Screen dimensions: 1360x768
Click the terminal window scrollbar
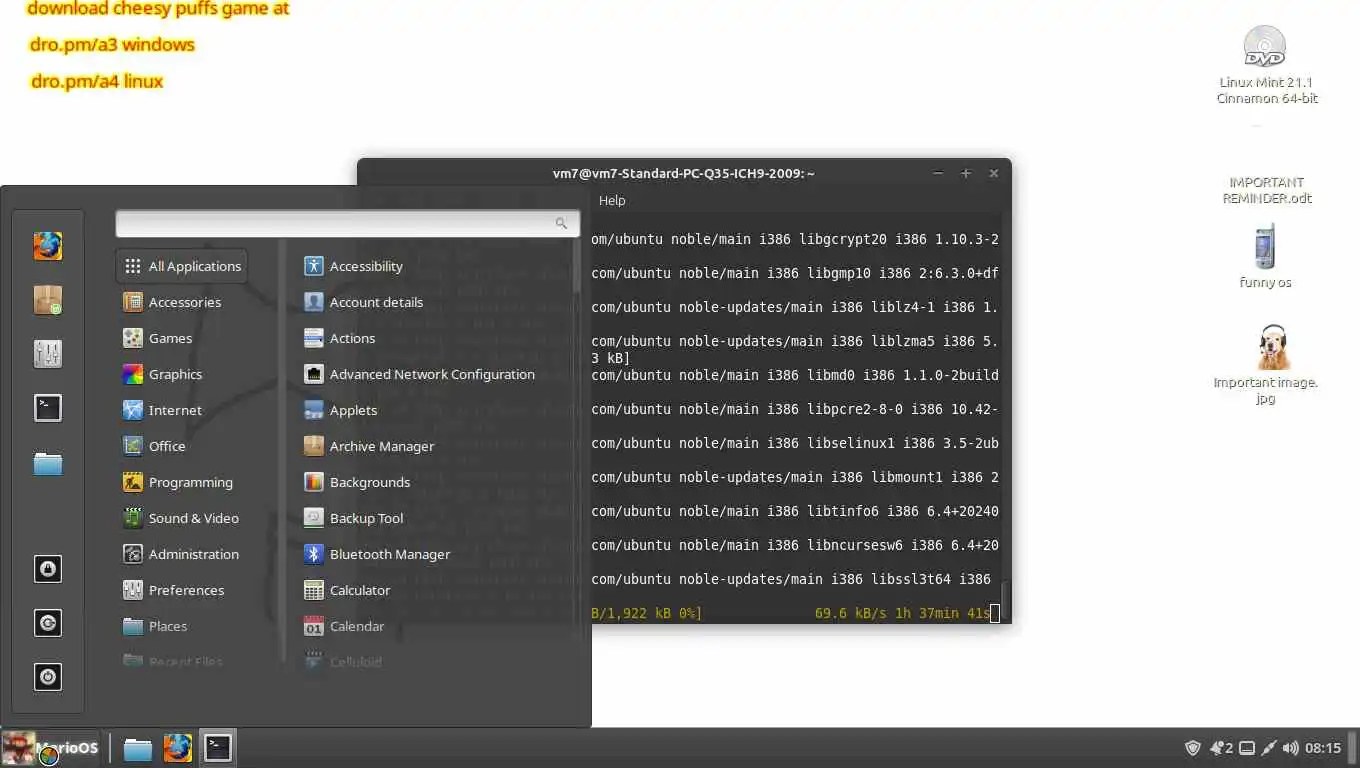pyautogui.click(x=1004, y=598)
